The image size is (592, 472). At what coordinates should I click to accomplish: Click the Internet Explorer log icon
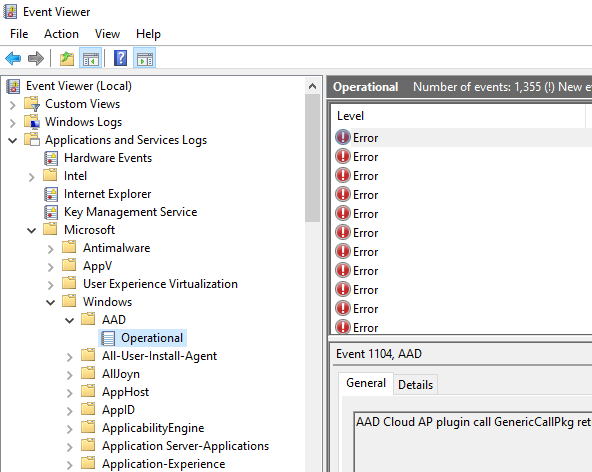(51, 194)
